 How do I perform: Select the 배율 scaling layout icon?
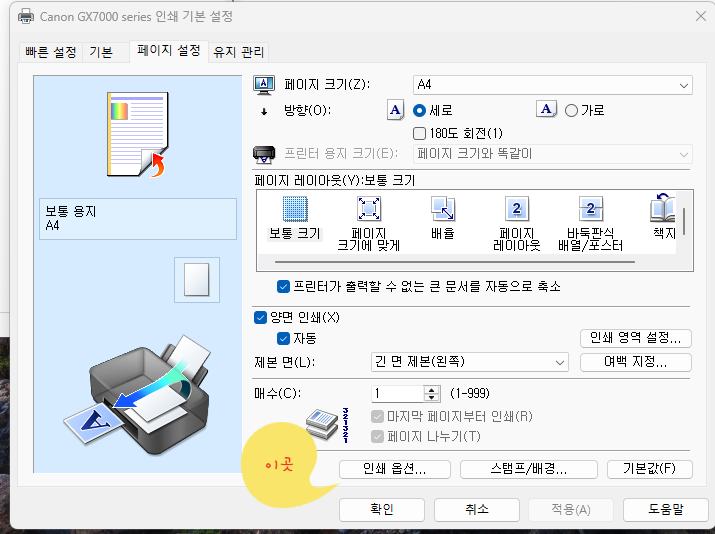(x=443, y=209)
